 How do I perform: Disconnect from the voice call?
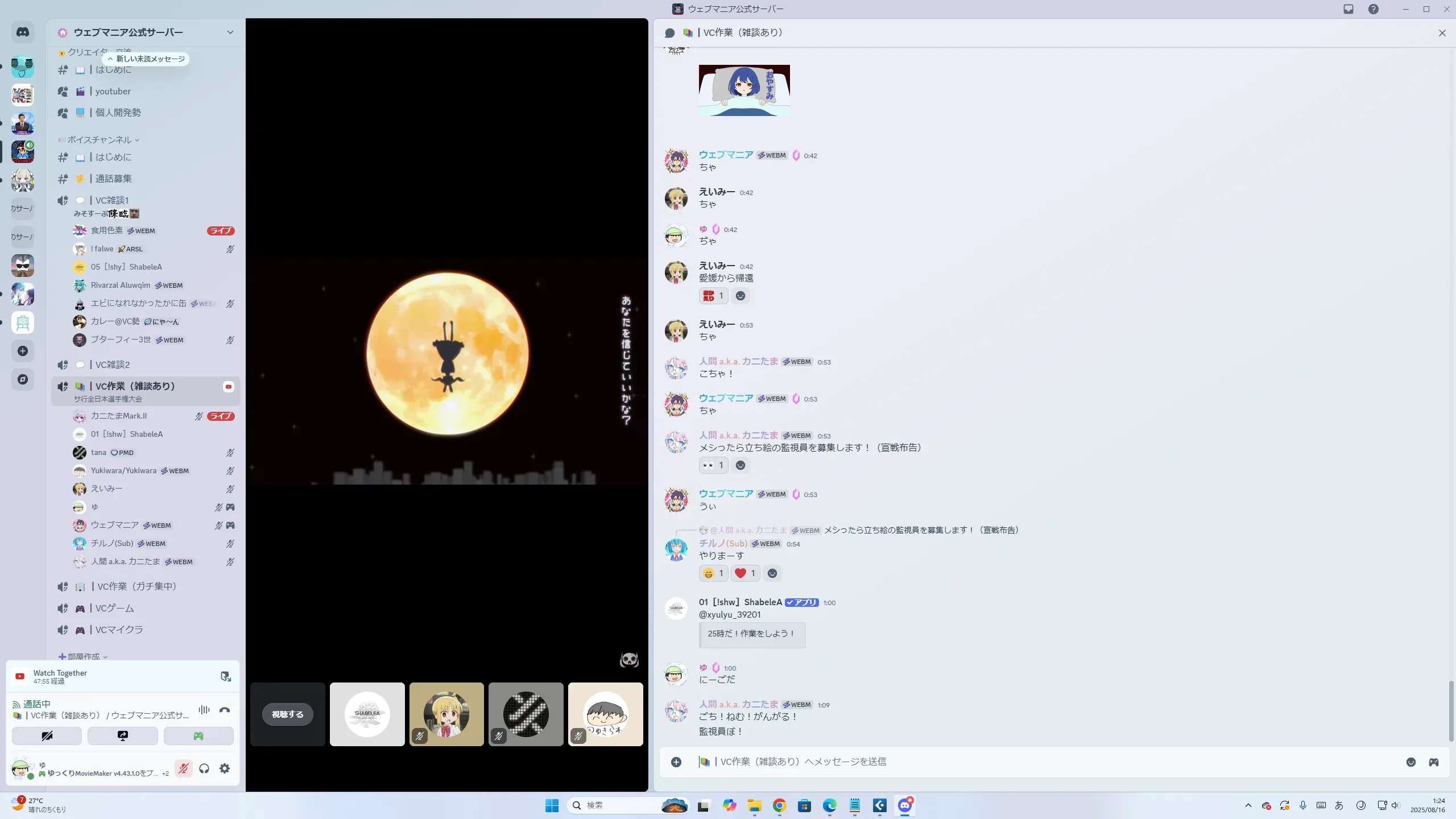click(x=225, y=710)
